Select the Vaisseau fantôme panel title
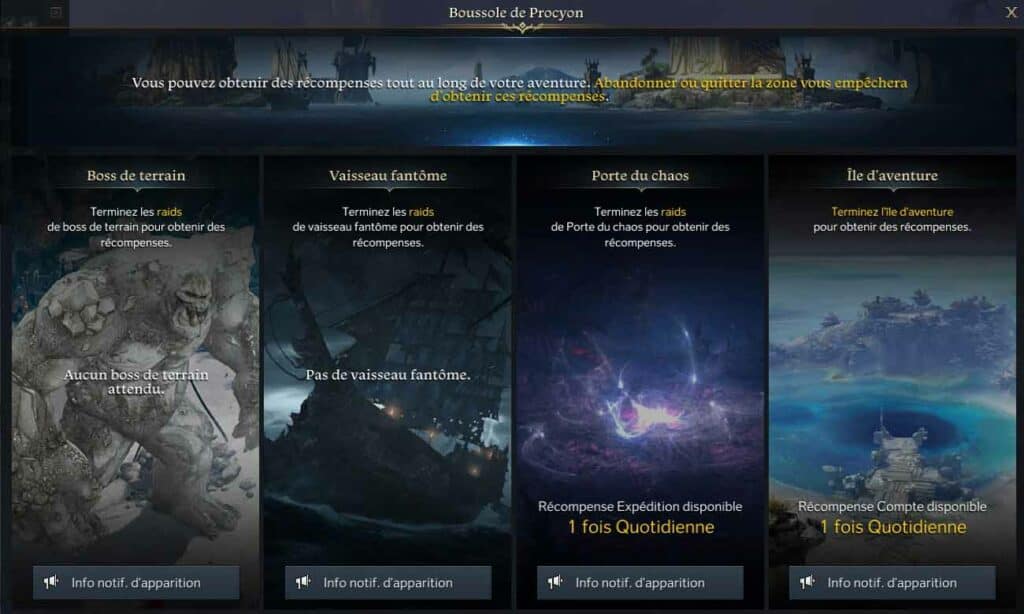Image resolution: width=1024 pixels, height=614 pixels. pyautogui.click(x=388, y=175)
